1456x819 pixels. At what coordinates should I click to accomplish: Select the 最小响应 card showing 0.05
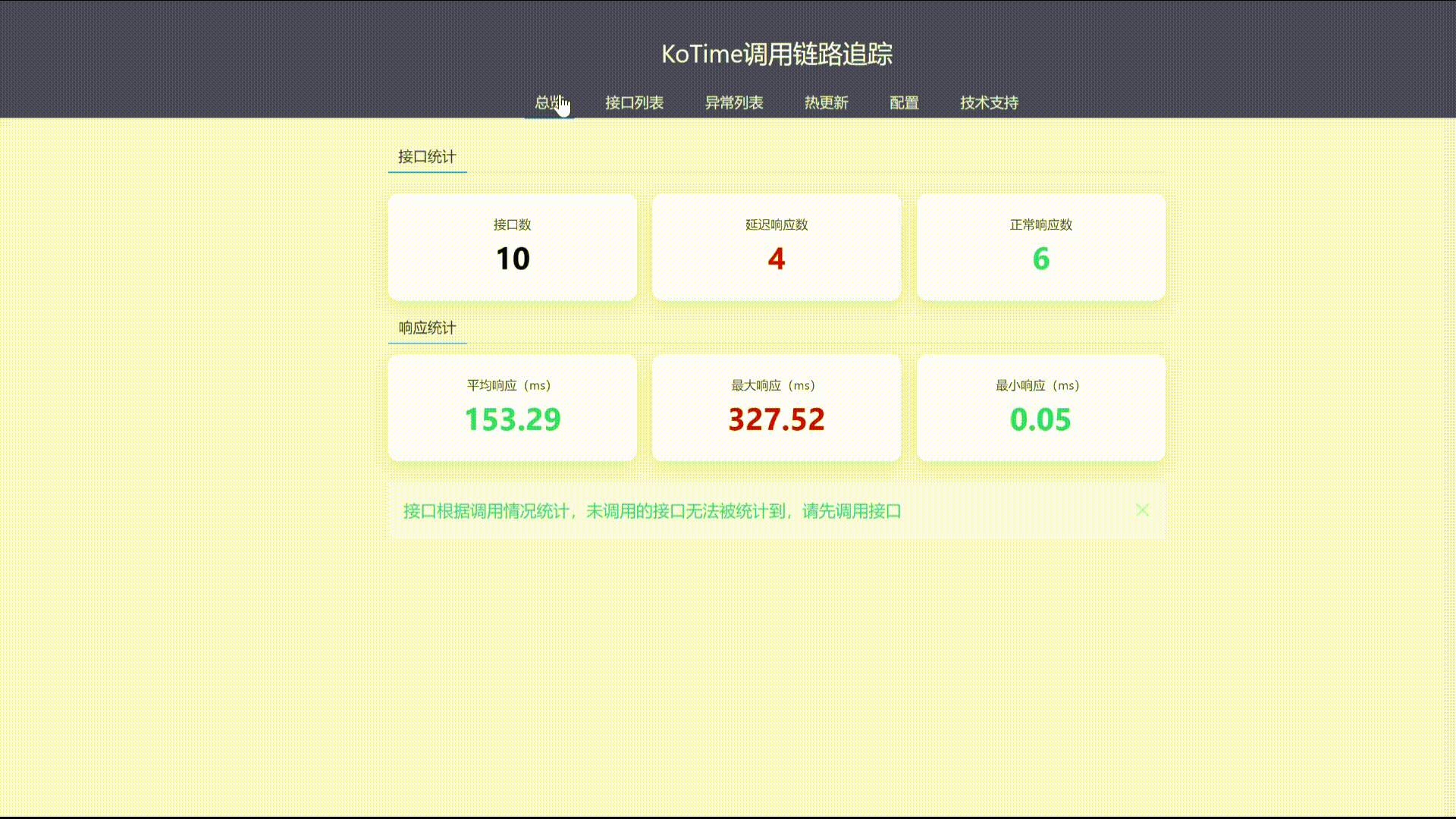pyautogui.click(x=1040, y=408)
